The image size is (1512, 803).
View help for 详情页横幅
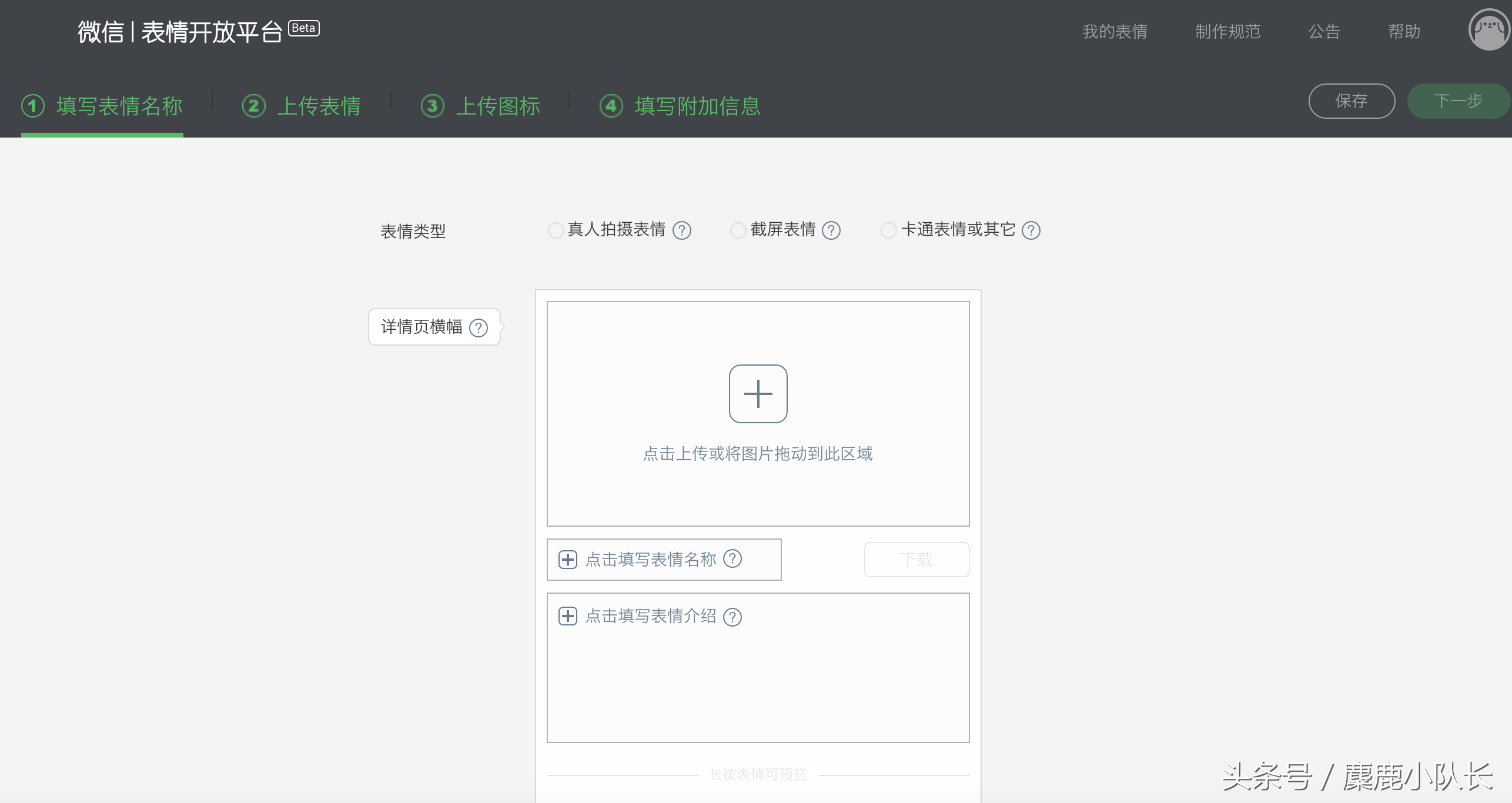477,328
